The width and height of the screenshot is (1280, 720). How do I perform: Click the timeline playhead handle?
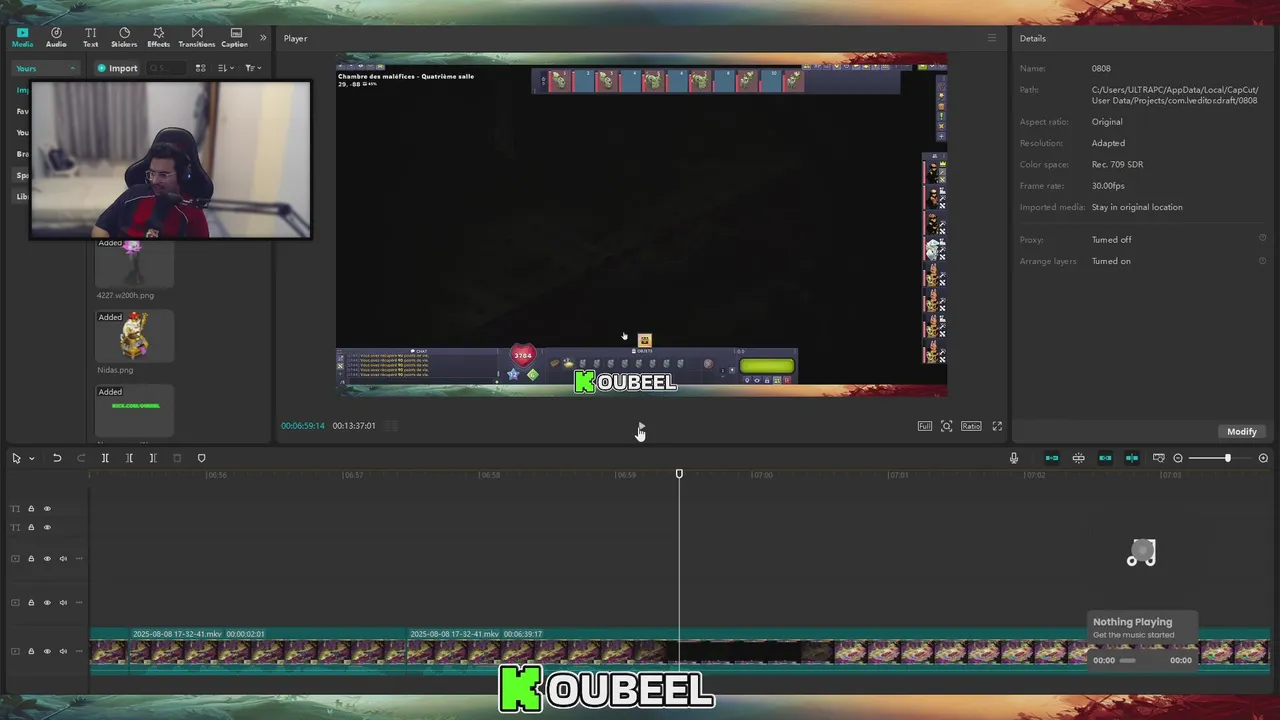pyautogui.click(x=679, y=474)
